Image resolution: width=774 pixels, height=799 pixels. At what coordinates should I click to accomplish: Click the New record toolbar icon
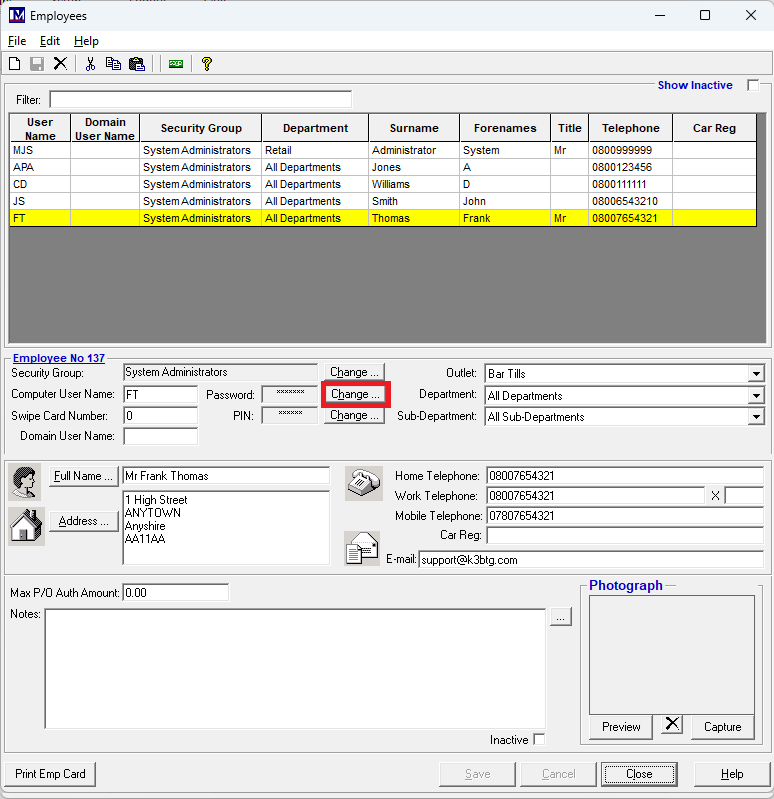coord(15,64)
